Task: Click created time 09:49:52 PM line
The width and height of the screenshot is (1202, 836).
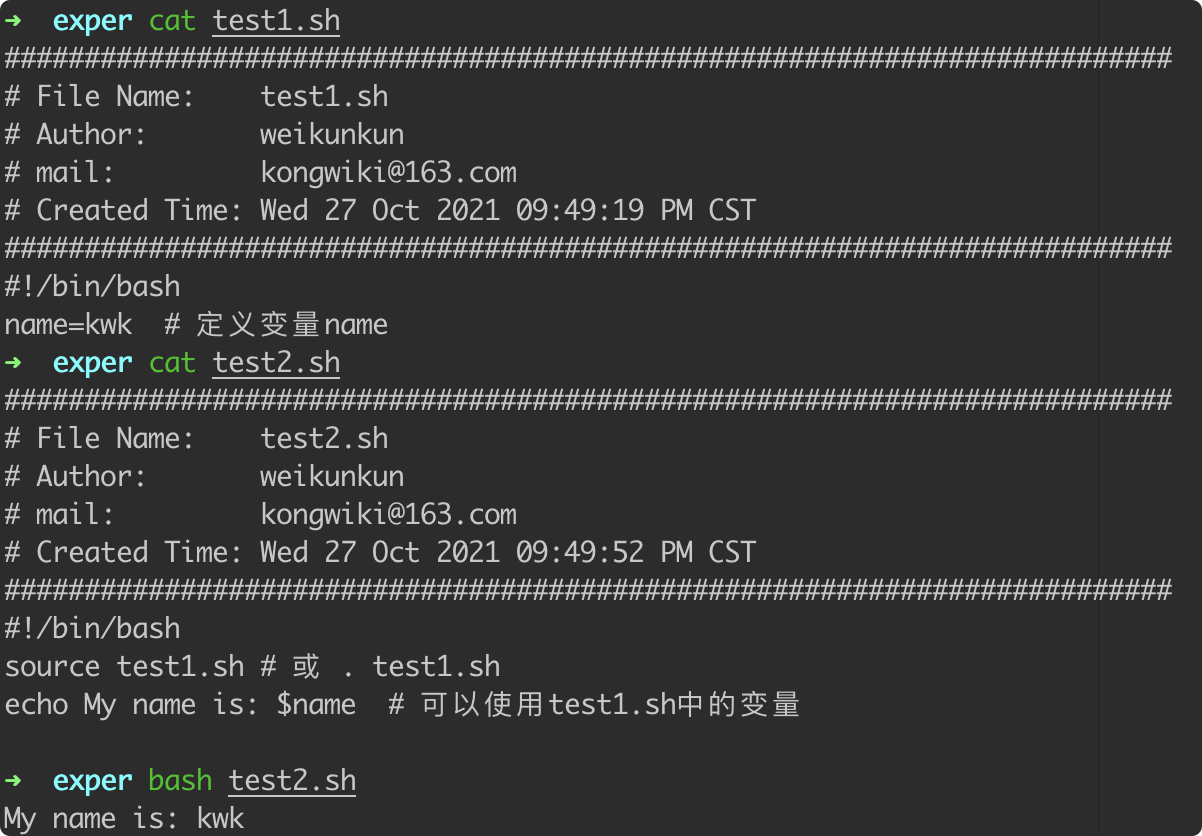Action: [x=380, y=553]
